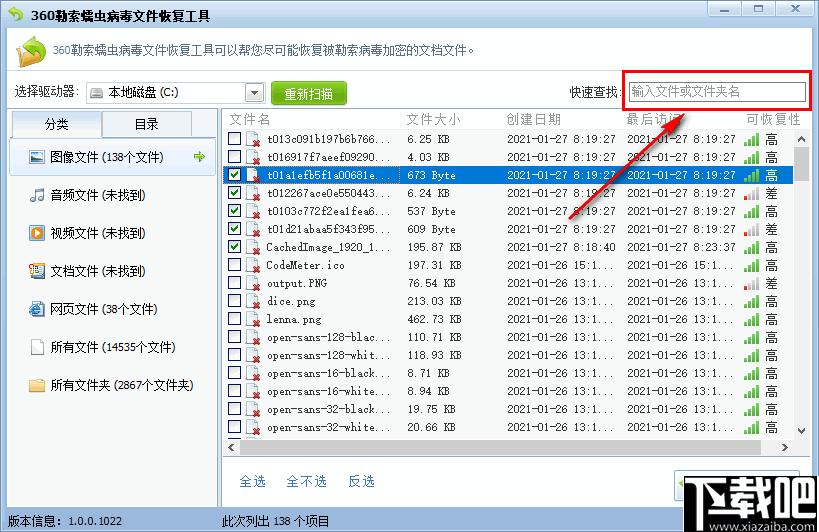Click the folder recovery banner icon
The image size is (819, 532).
tap(31, 51)
